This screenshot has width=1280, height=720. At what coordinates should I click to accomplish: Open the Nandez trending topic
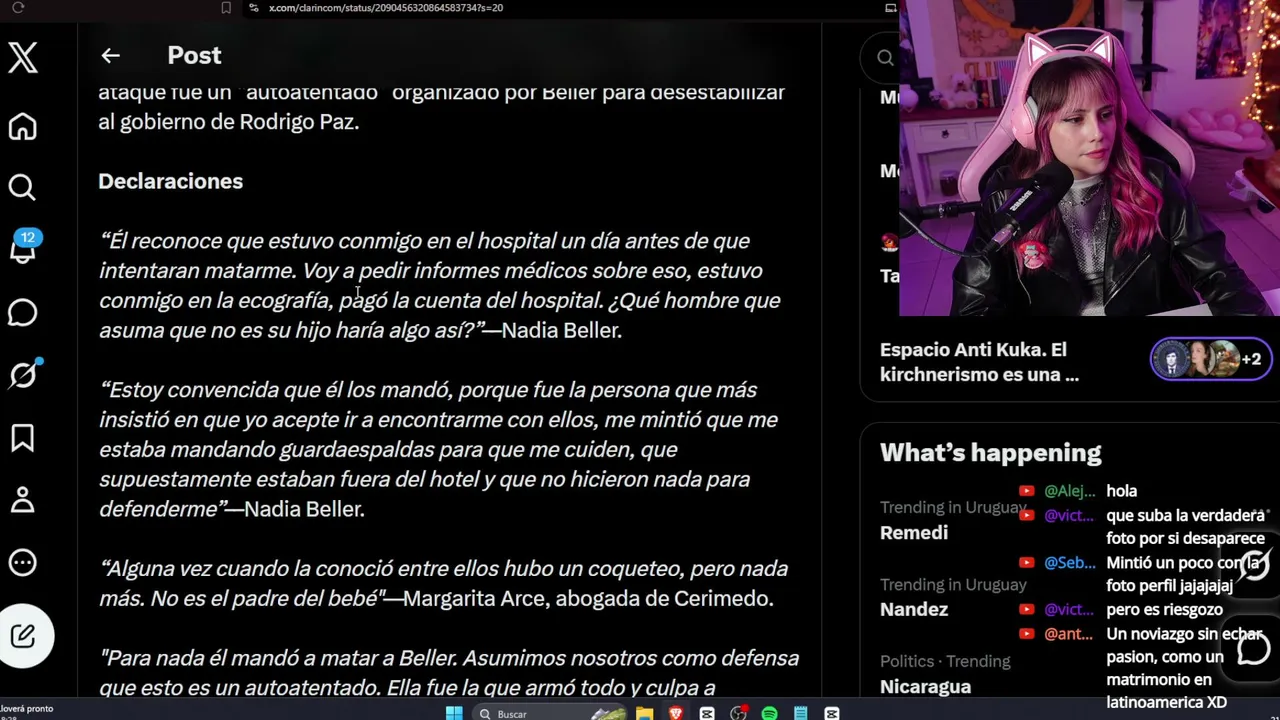(914, 610)
